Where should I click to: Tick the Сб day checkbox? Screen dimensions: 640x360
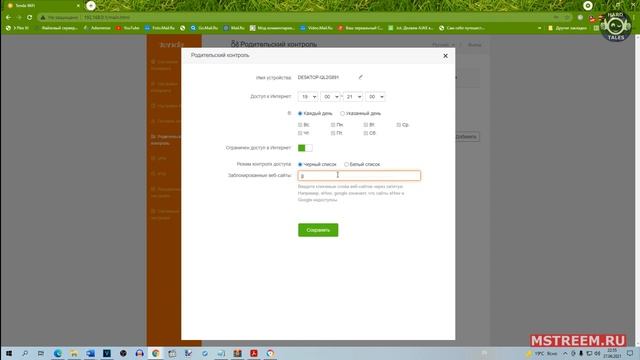pyautogui.click(x=366, y=133)
